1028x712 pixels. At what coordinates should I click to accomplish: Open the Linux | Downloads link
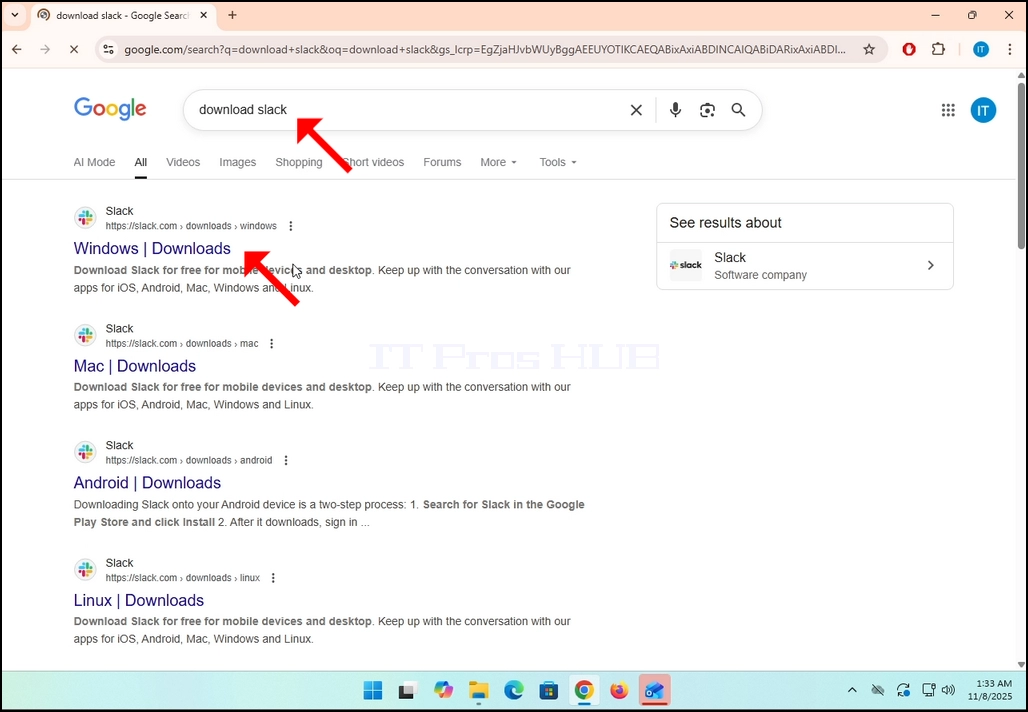pos(138,600)
